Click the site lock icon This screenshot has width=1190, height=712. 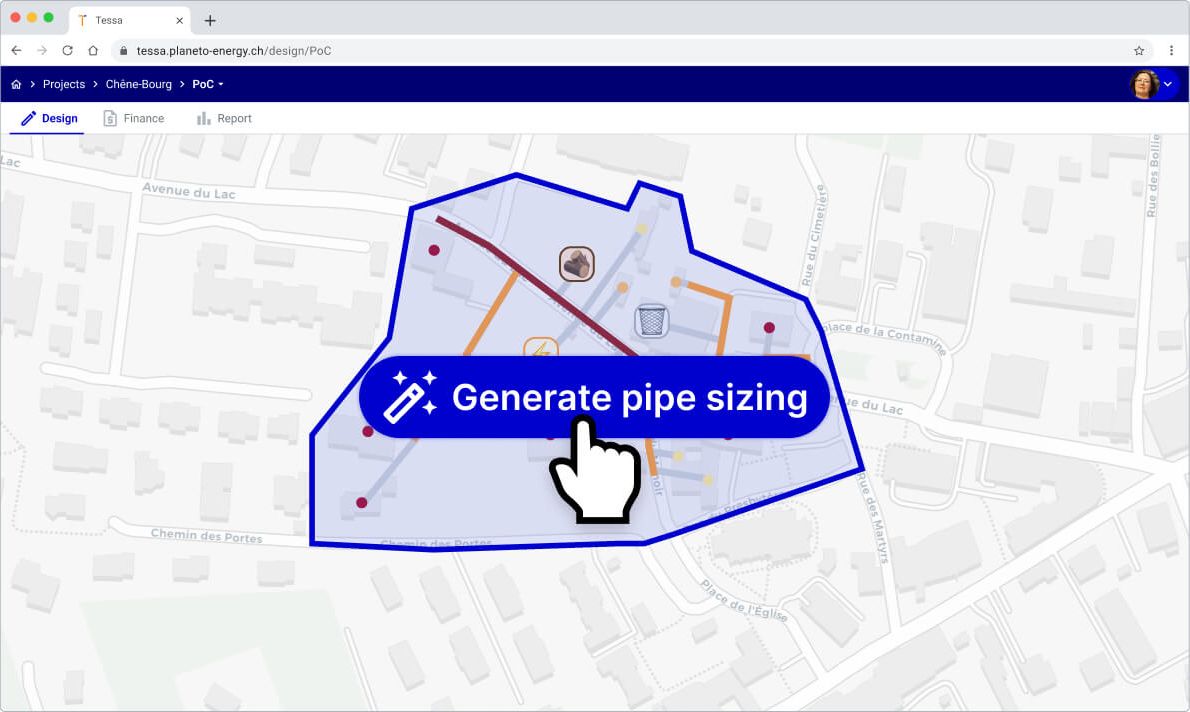(124, 51)
